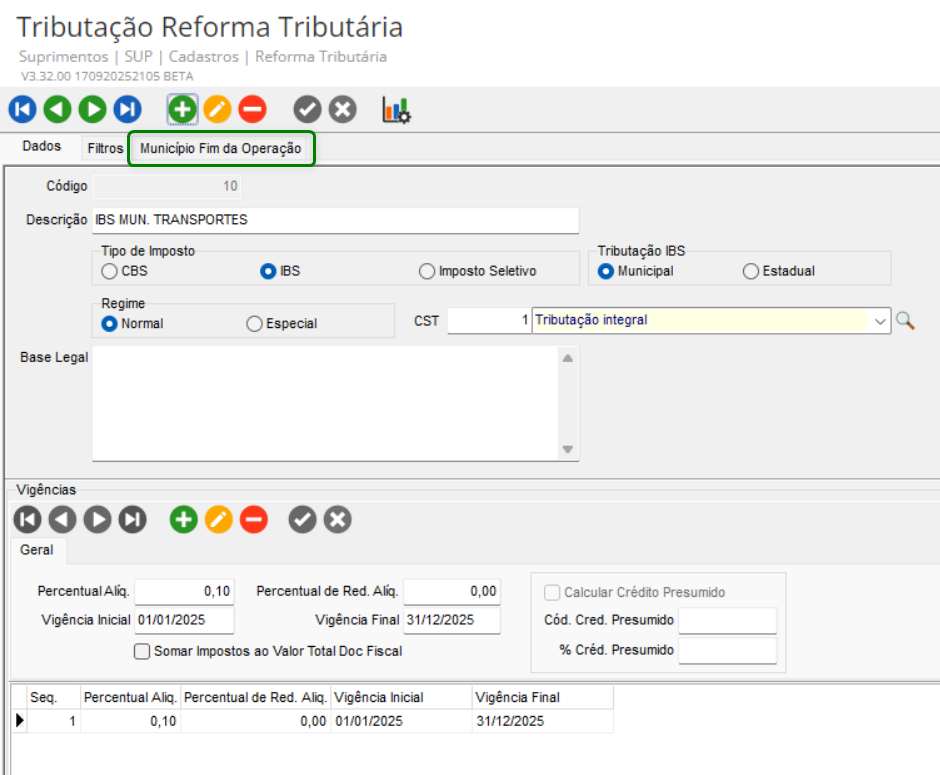Open the chart report settings icon
Screen dimensions: 940x775
(396, 110)
